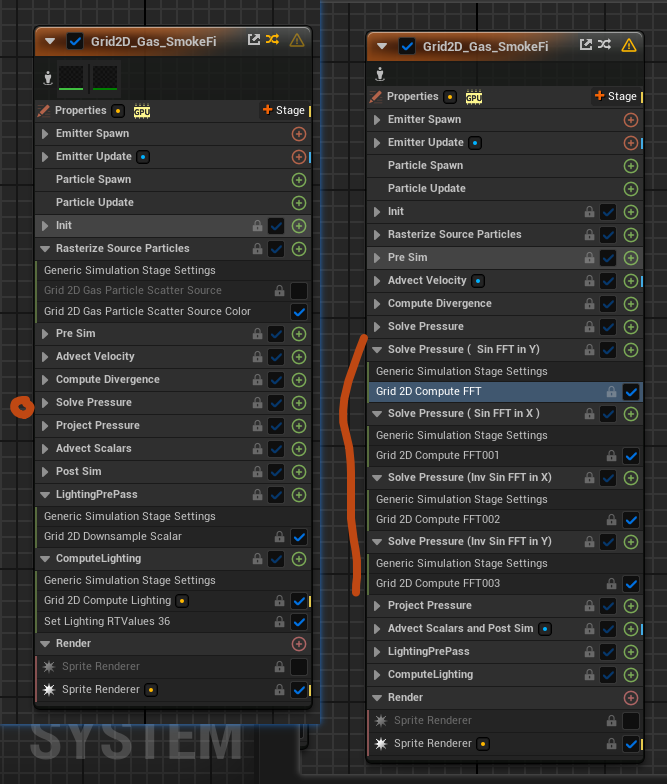
Task: Click the person icon in right emitter
Action: pyautogui.click(x=380, y=74)
